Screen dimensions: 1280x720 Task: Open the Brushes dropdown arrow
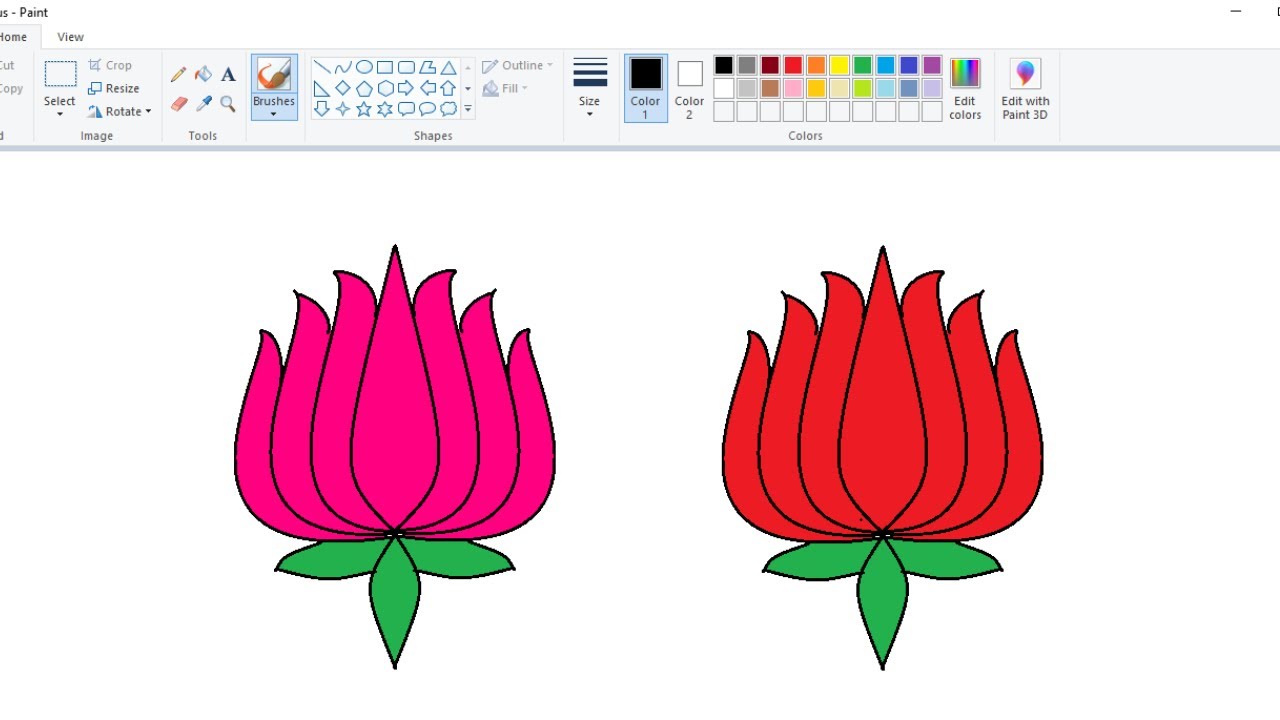[x=273, y=114]
